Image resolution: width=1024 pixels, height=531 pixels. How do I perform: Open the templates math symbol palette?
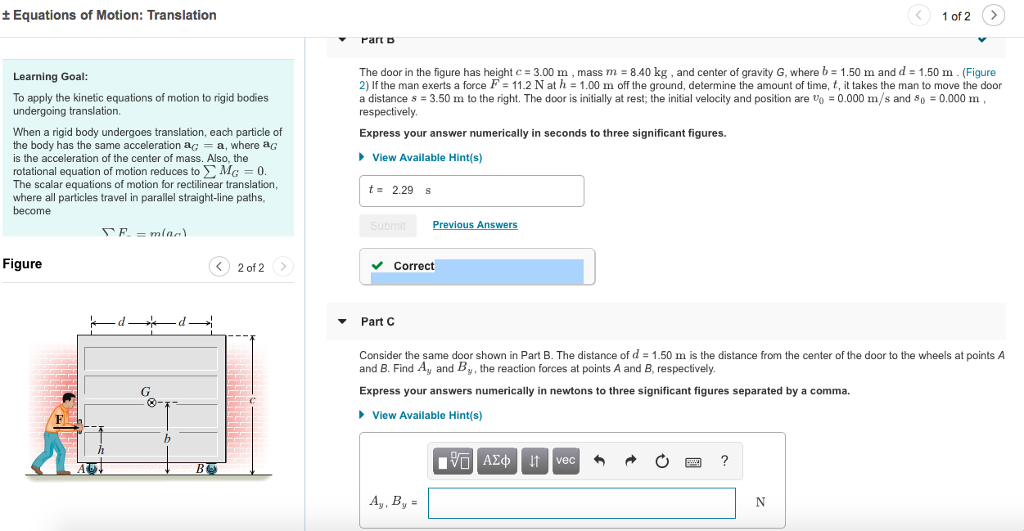pos(453,461)
